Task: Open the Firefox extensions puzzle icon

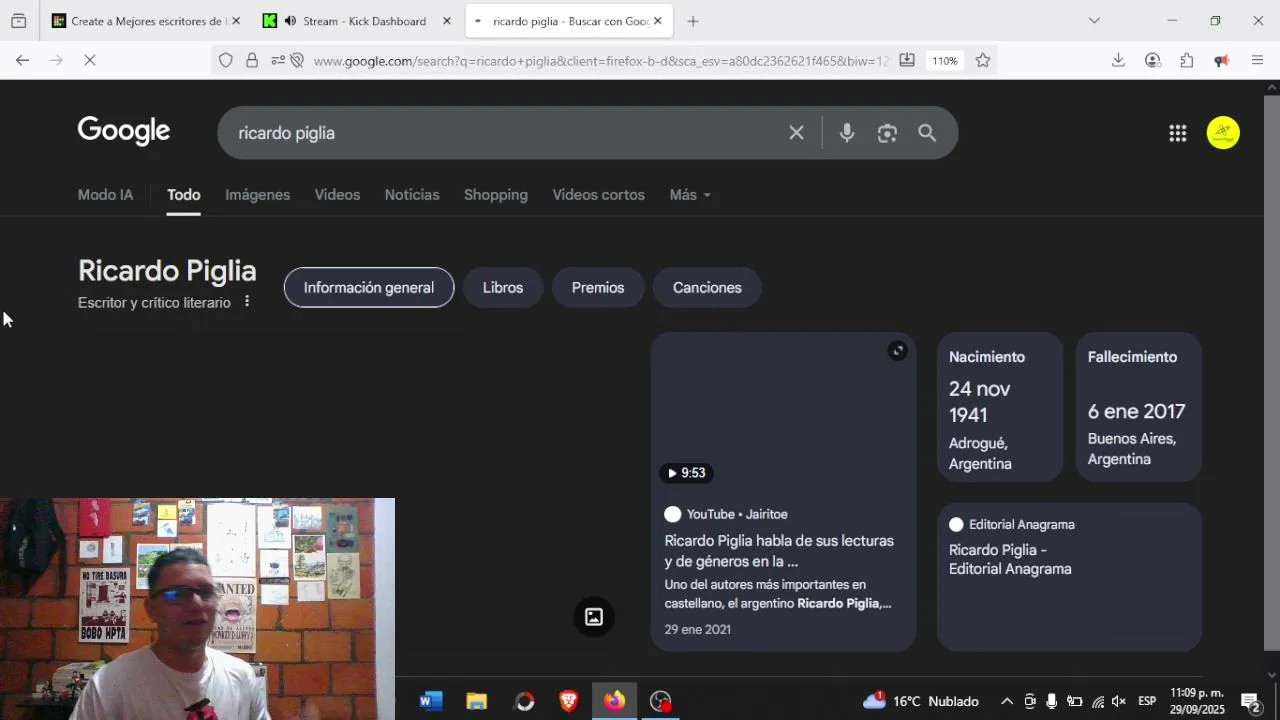Action: (1187, 60)
